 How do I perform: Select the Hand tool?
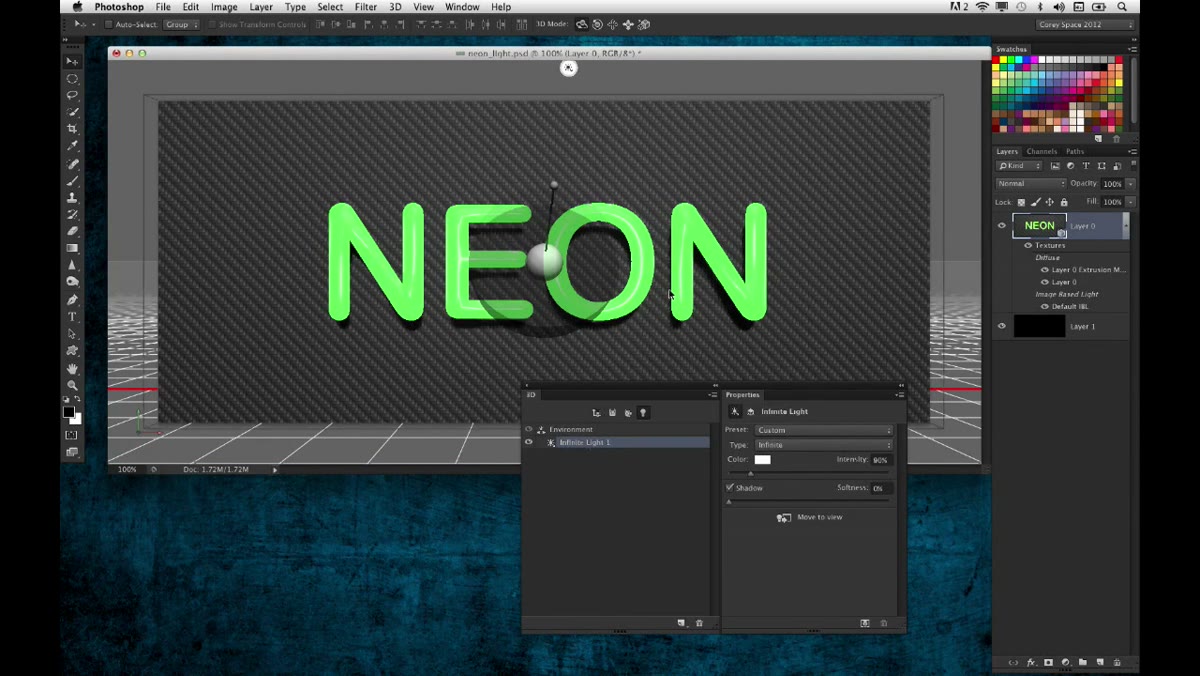(x=72, y=368)
